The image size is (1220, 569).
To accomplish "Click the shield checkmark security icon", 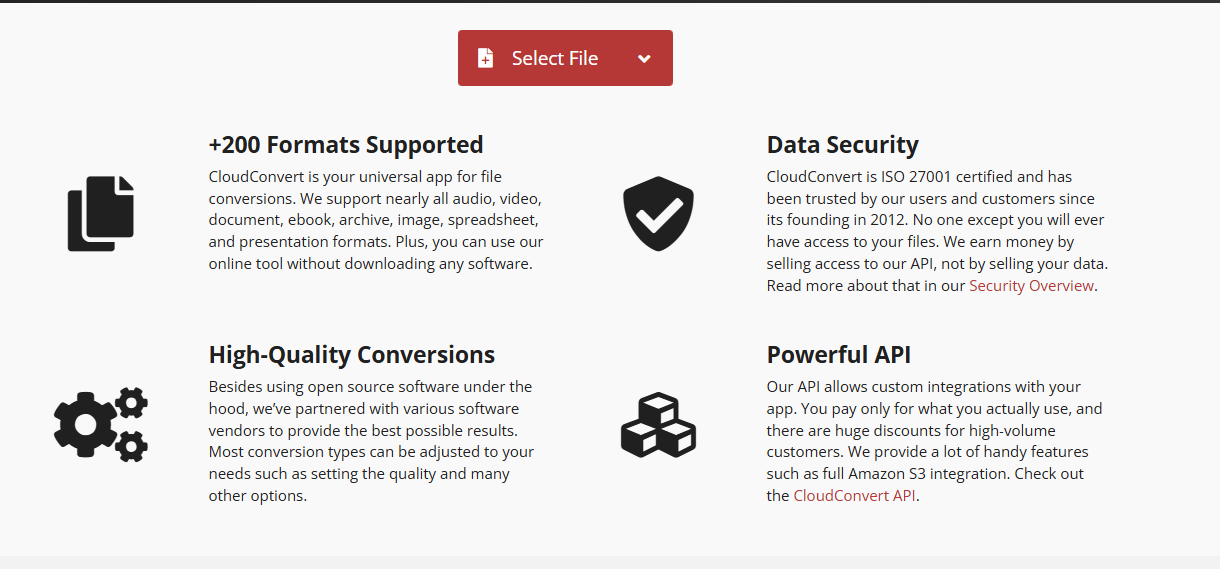I will click(x=658, y=213).
